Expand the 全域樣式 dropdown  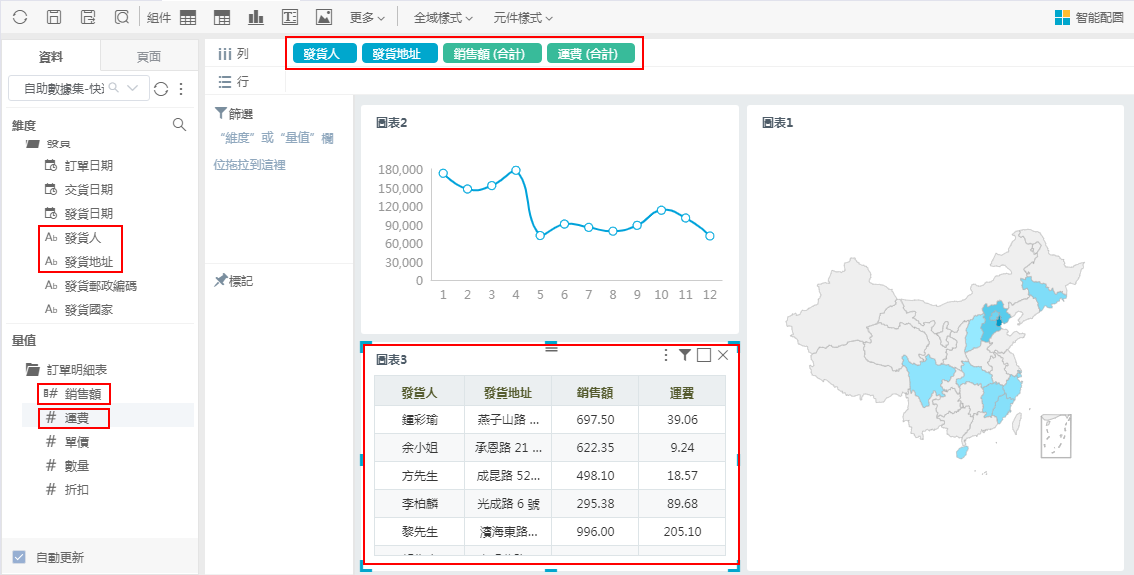coord(443,18)
